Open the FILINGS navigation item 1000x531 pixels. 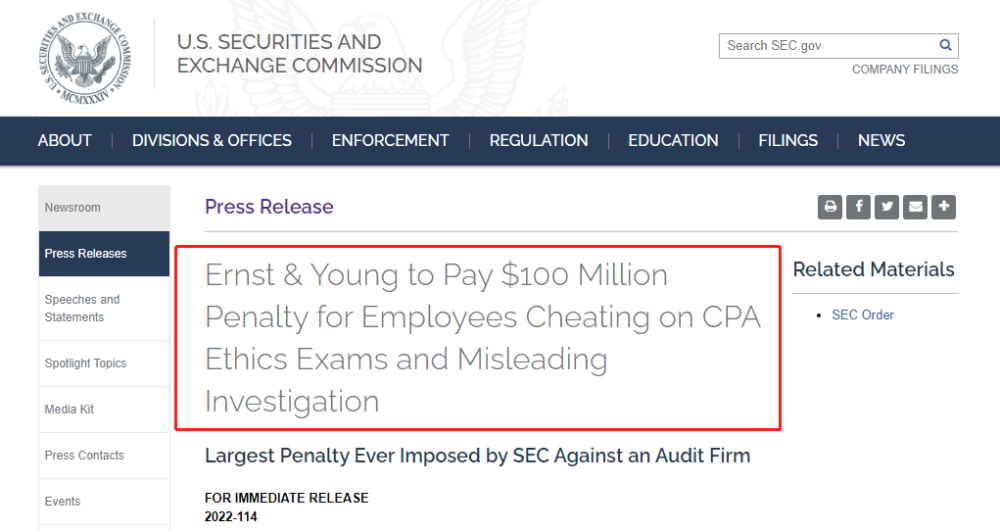[788, 141]
